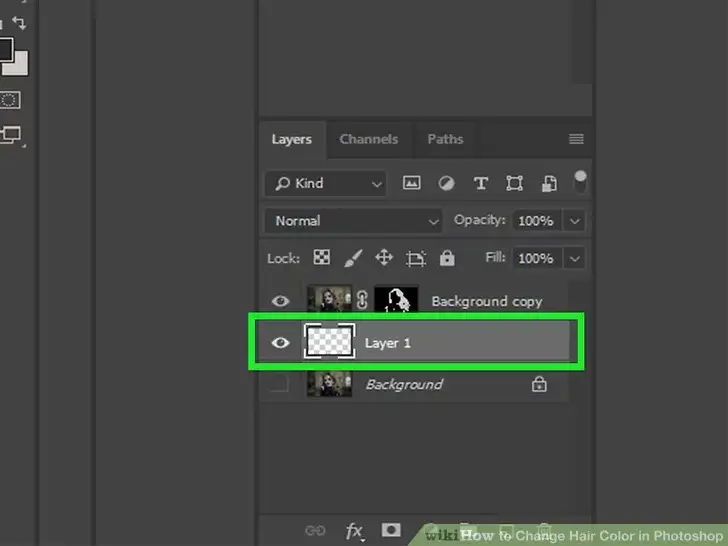Lock transparent pixels checkerboard icon
This screenshot has width=728, height=546.
[322, 258]
